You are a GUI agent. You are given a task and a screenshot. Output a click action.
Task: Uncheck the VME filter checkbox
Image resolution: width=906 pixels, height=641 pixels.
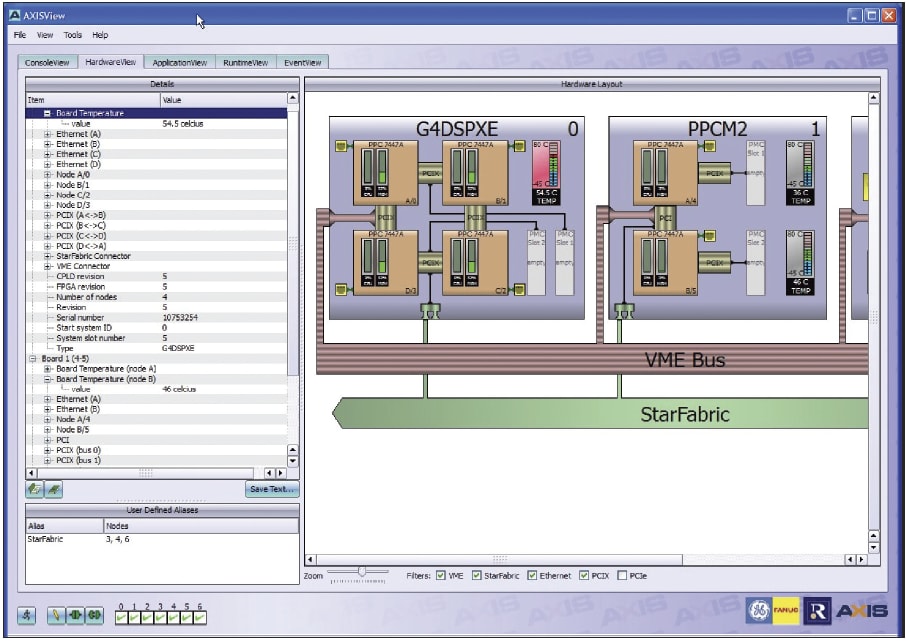click(x=441, y=576)
